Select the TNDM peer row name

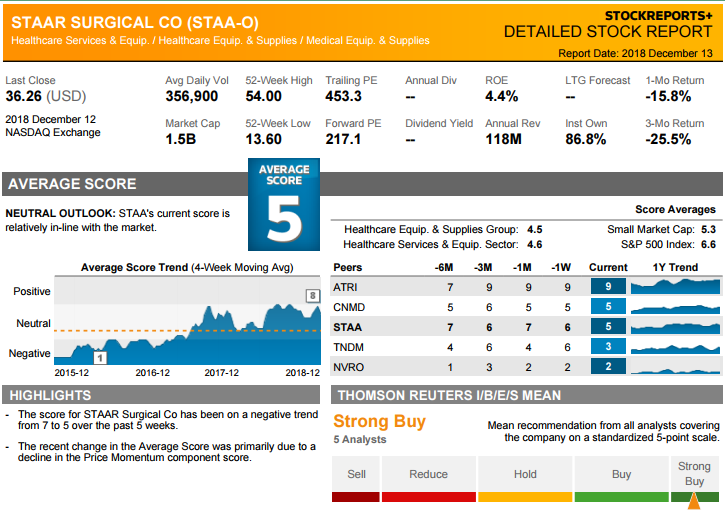[x=348, y=347]
